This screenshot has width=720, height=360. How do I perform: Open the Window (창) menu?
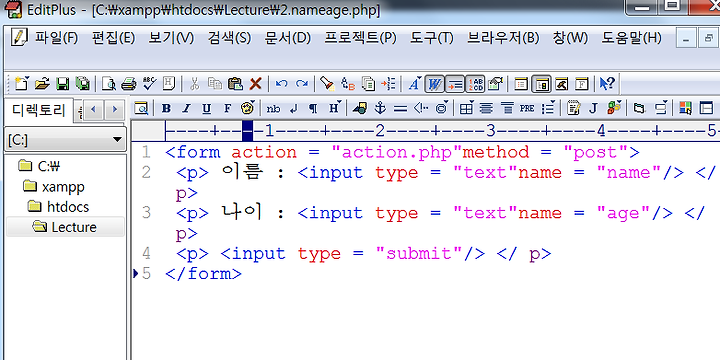click(570, 38)
